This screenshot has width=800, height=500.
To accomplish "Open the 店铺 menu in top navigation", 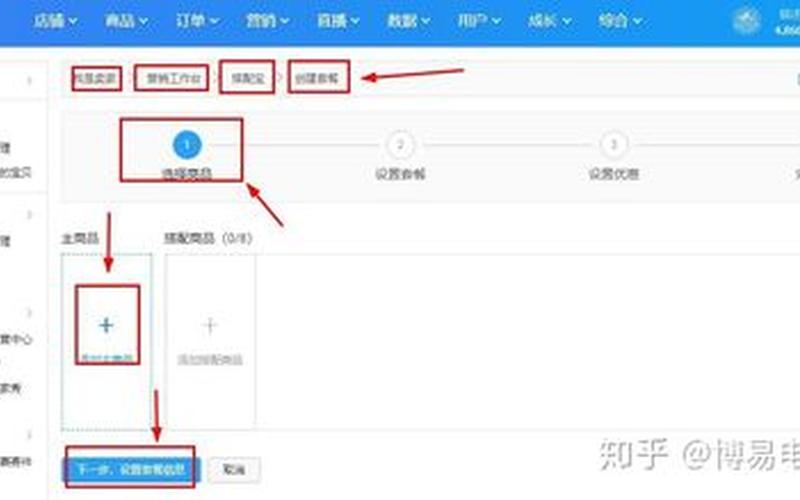I will 55,21.
